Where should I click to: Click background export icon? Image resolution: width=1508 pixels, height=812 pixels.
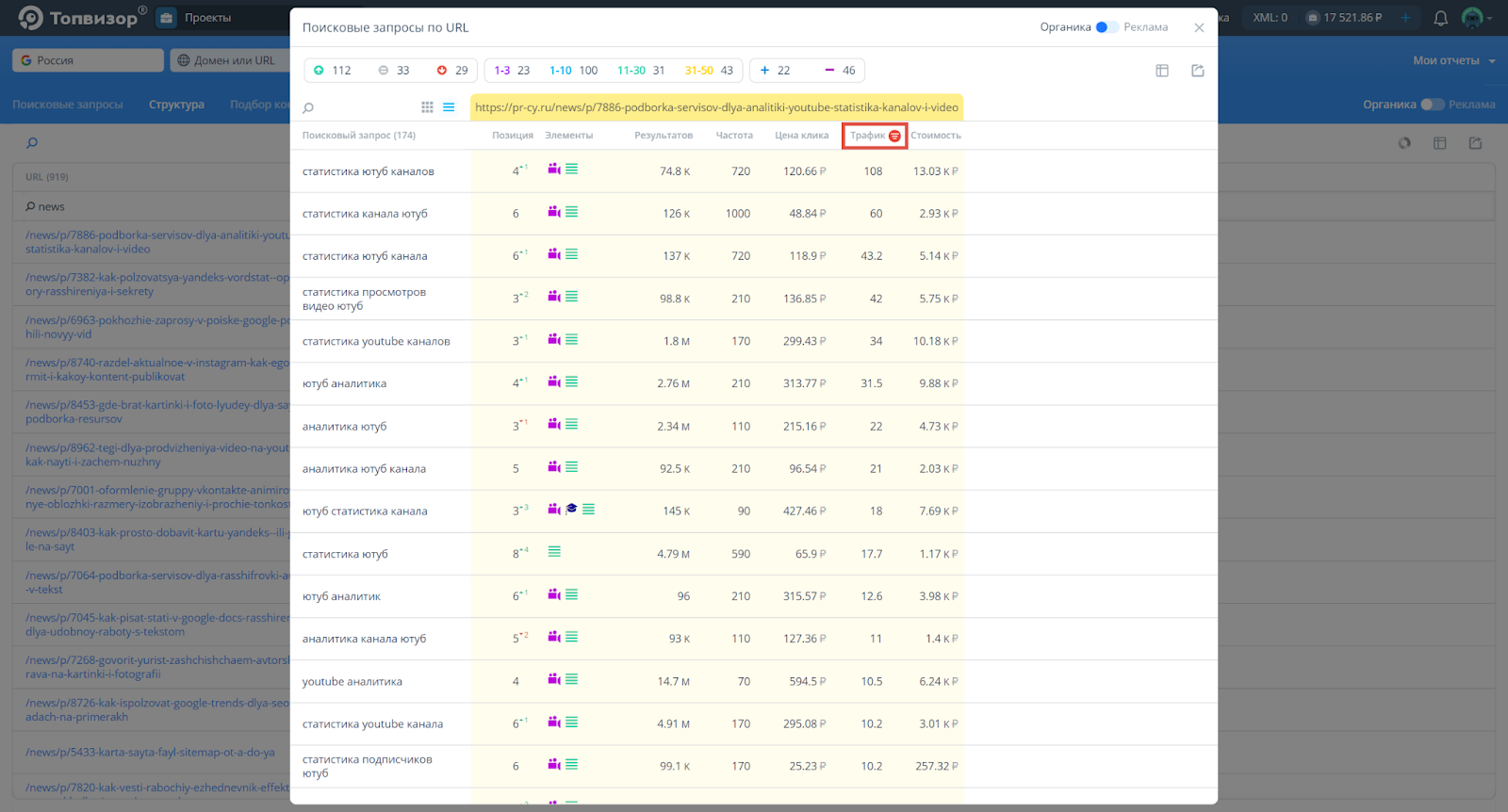[x=1475, y=143]
